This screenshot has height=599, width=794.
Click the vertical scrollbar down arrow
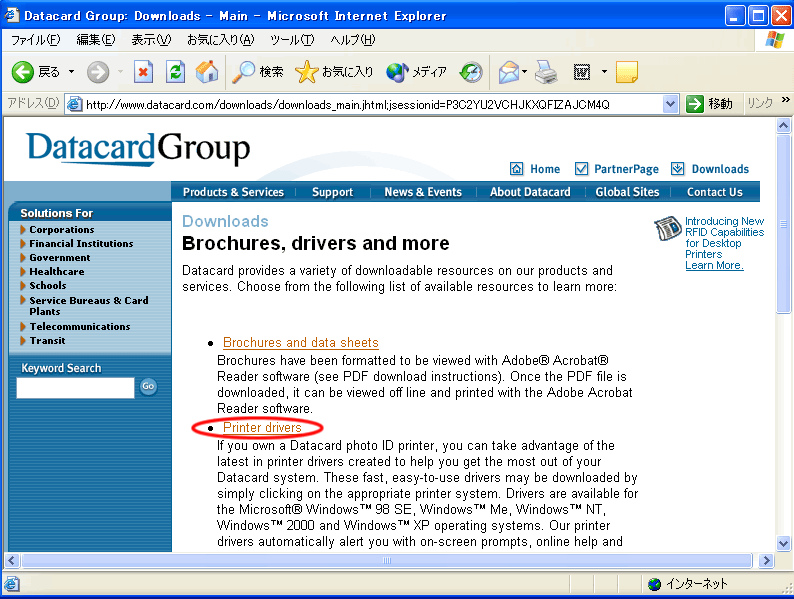[x=783, y=544]
